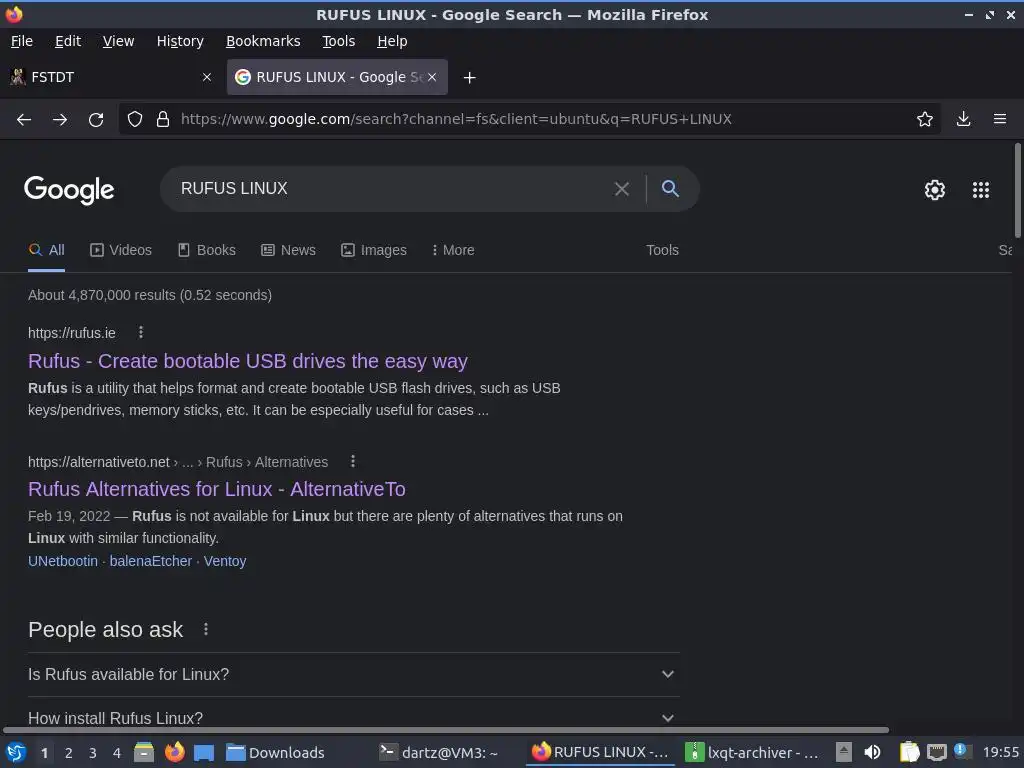Bookmark this page with the star icon
Image resolution: width=1024 pixels, height=768 pixels.
click(x=925, y=120)
